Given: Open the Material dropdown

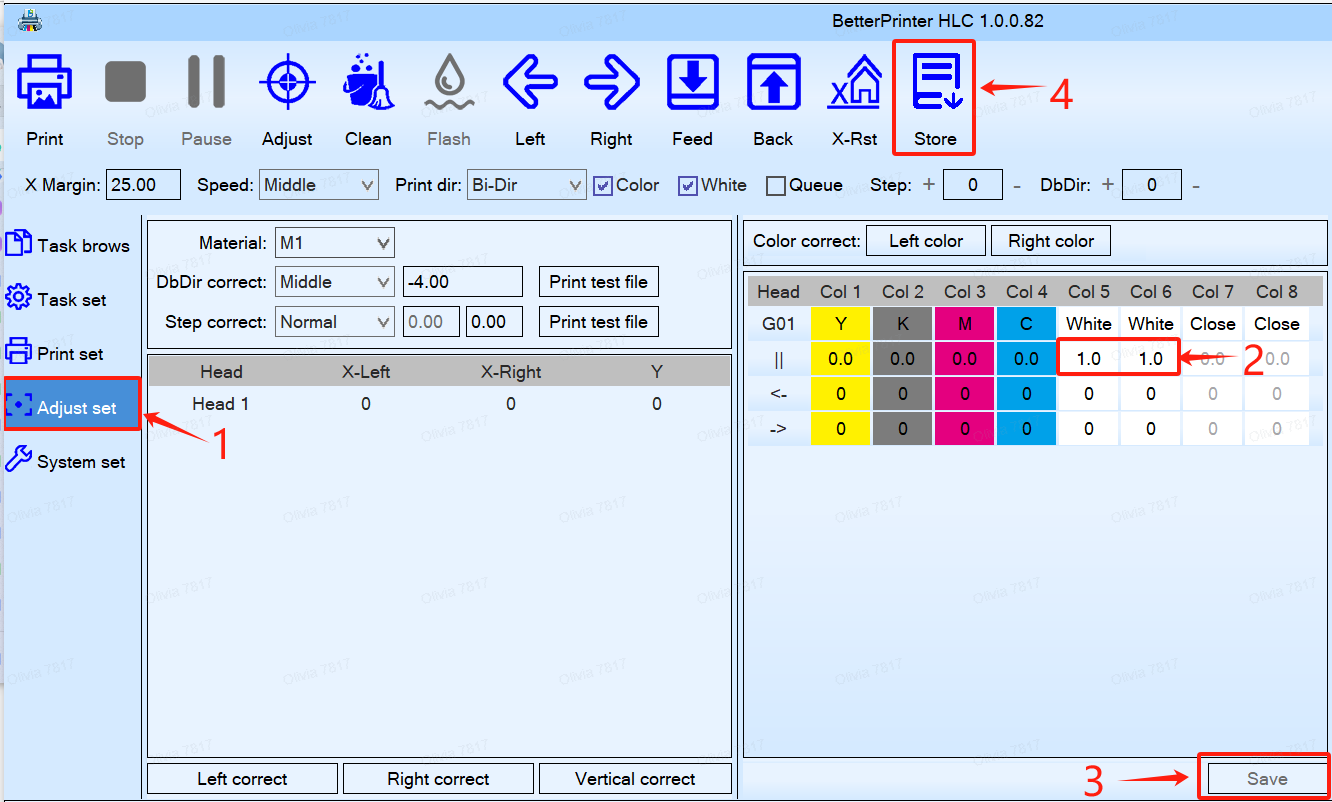Looking at the screenshot, I should [x=334, y=243].
